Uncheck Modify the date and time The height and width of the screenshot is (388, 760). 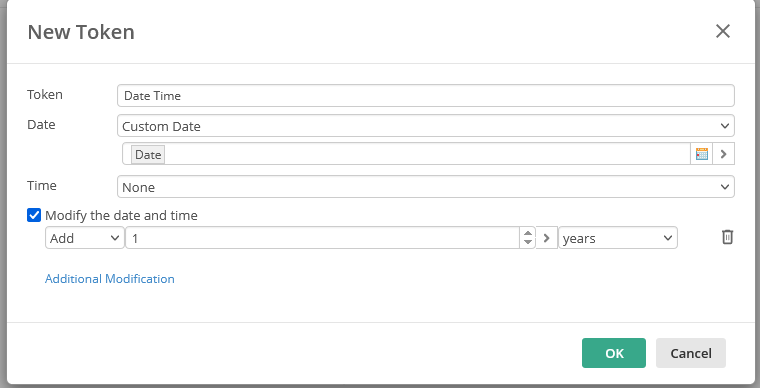point(34,215)
